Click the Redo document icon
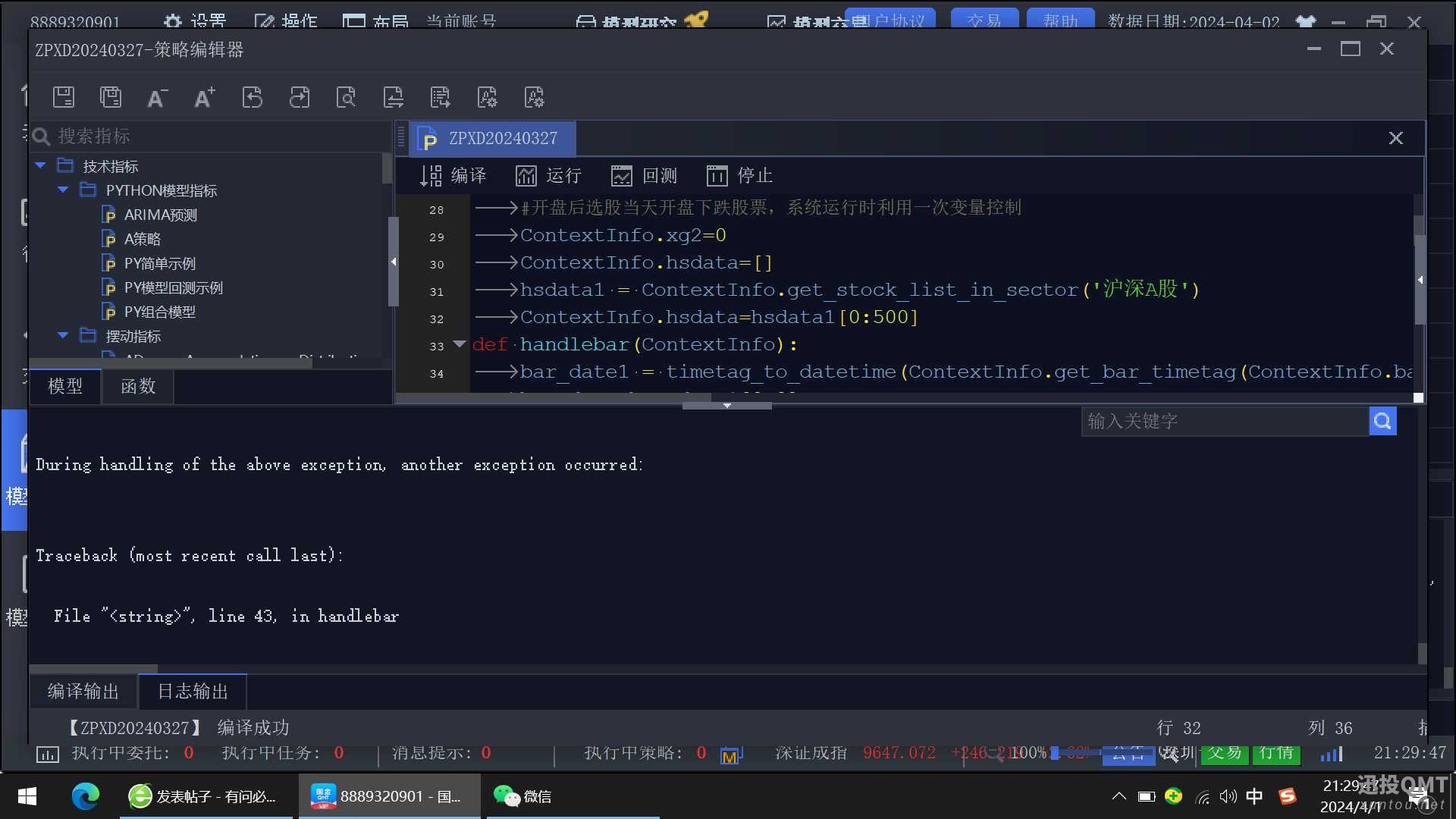 pyautogui.click(x=300, y=97)
